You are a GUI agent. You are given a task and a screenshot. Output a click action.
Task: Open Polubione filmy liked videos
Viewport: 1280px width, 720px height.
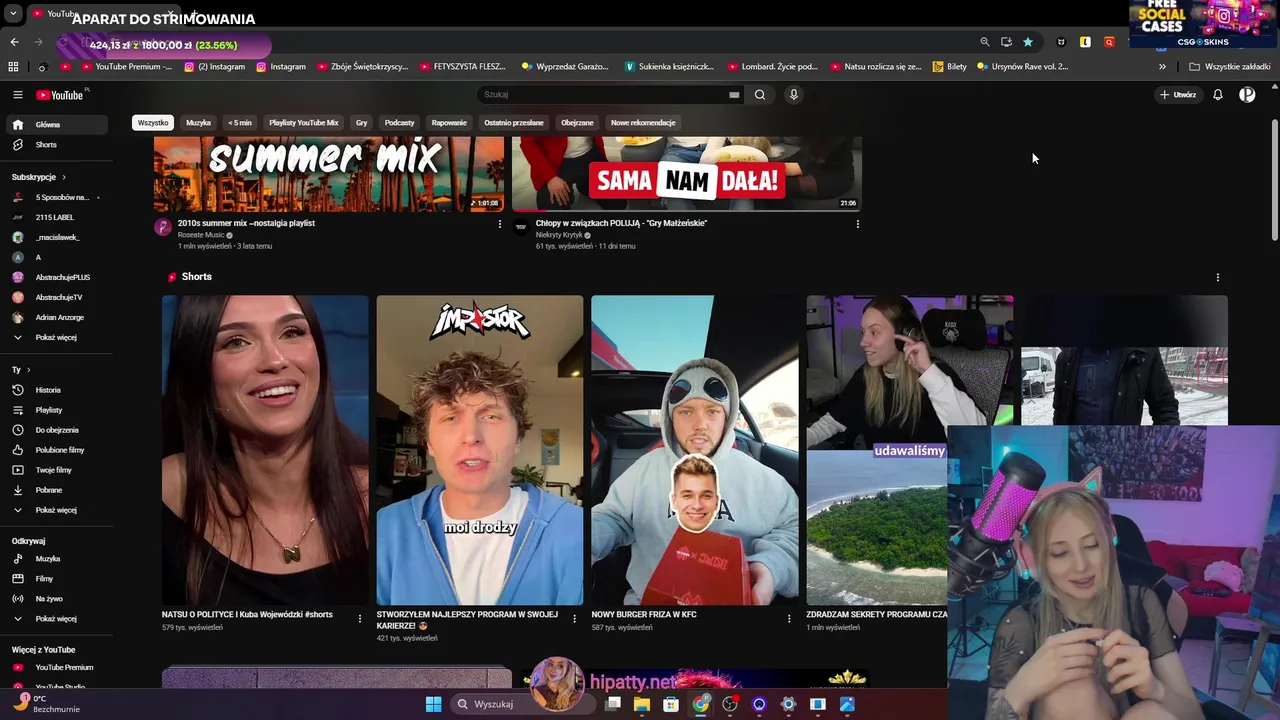tap(57, 450)
